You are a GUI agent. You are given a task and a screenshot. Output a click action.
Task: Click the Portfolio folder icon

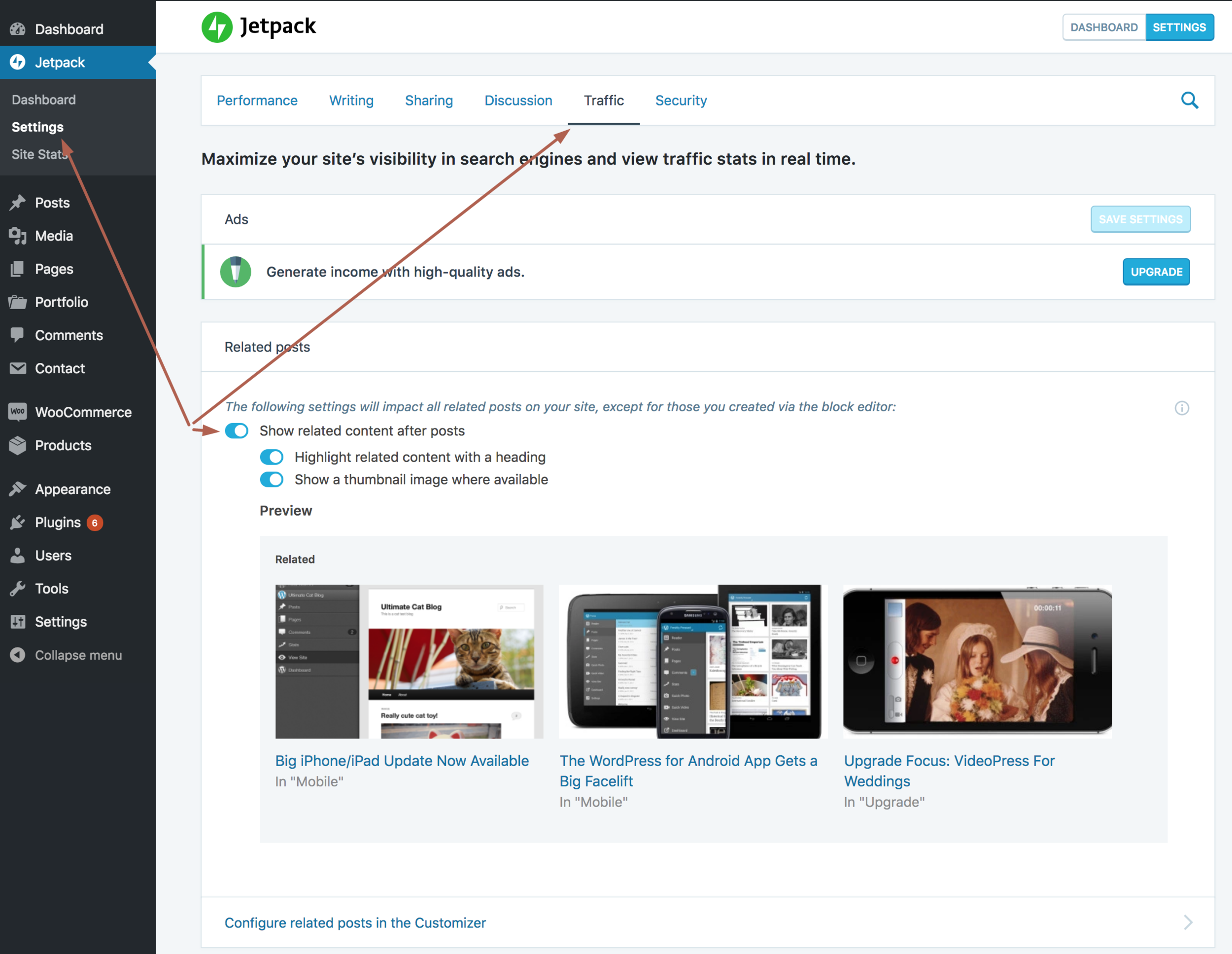[17, 302]
